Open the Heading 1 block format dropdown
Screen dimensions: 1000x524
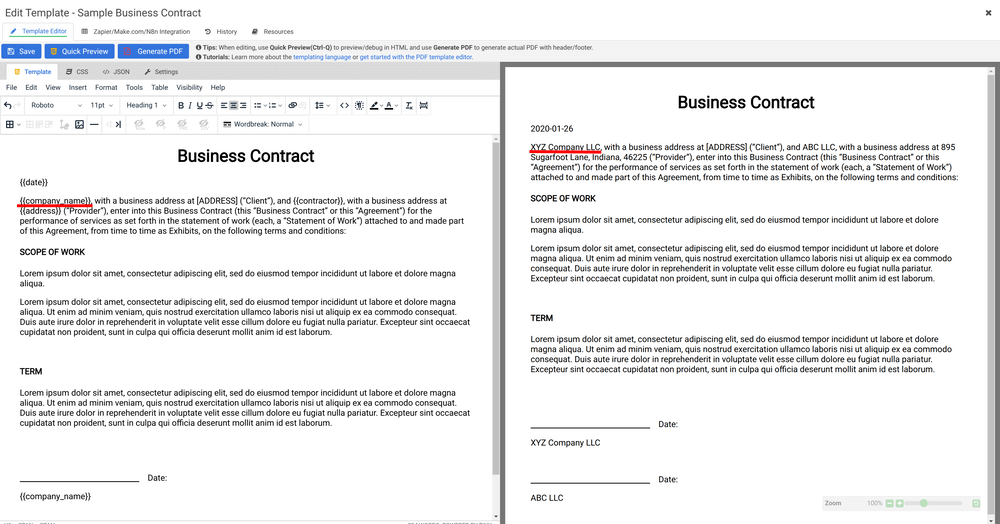(x=146, y=105)
